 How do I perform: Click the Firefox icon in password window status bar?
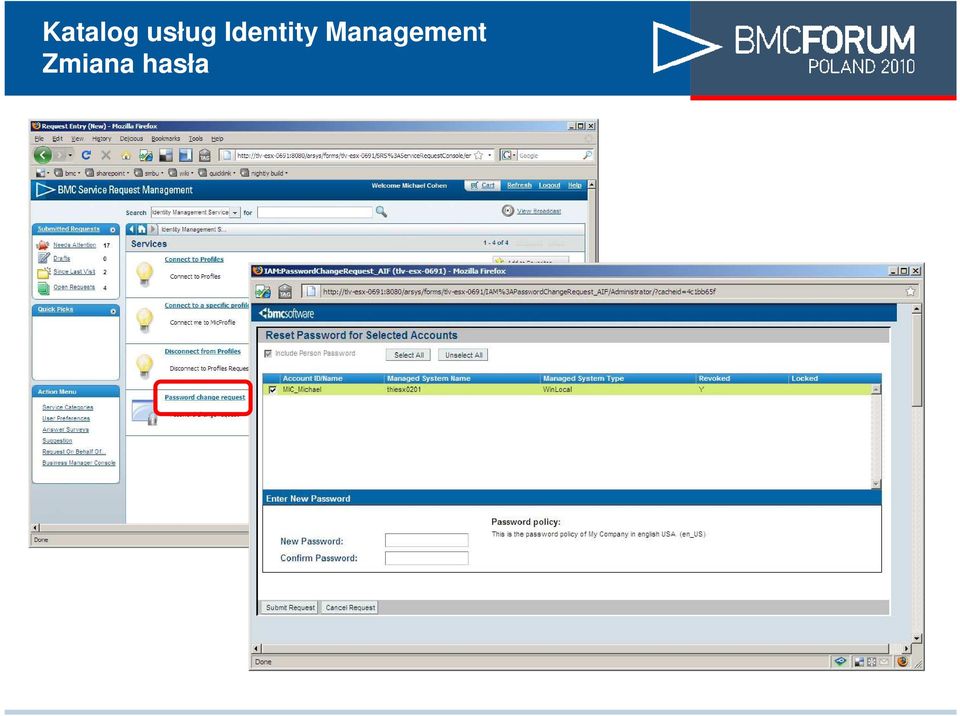coord(902,661)
